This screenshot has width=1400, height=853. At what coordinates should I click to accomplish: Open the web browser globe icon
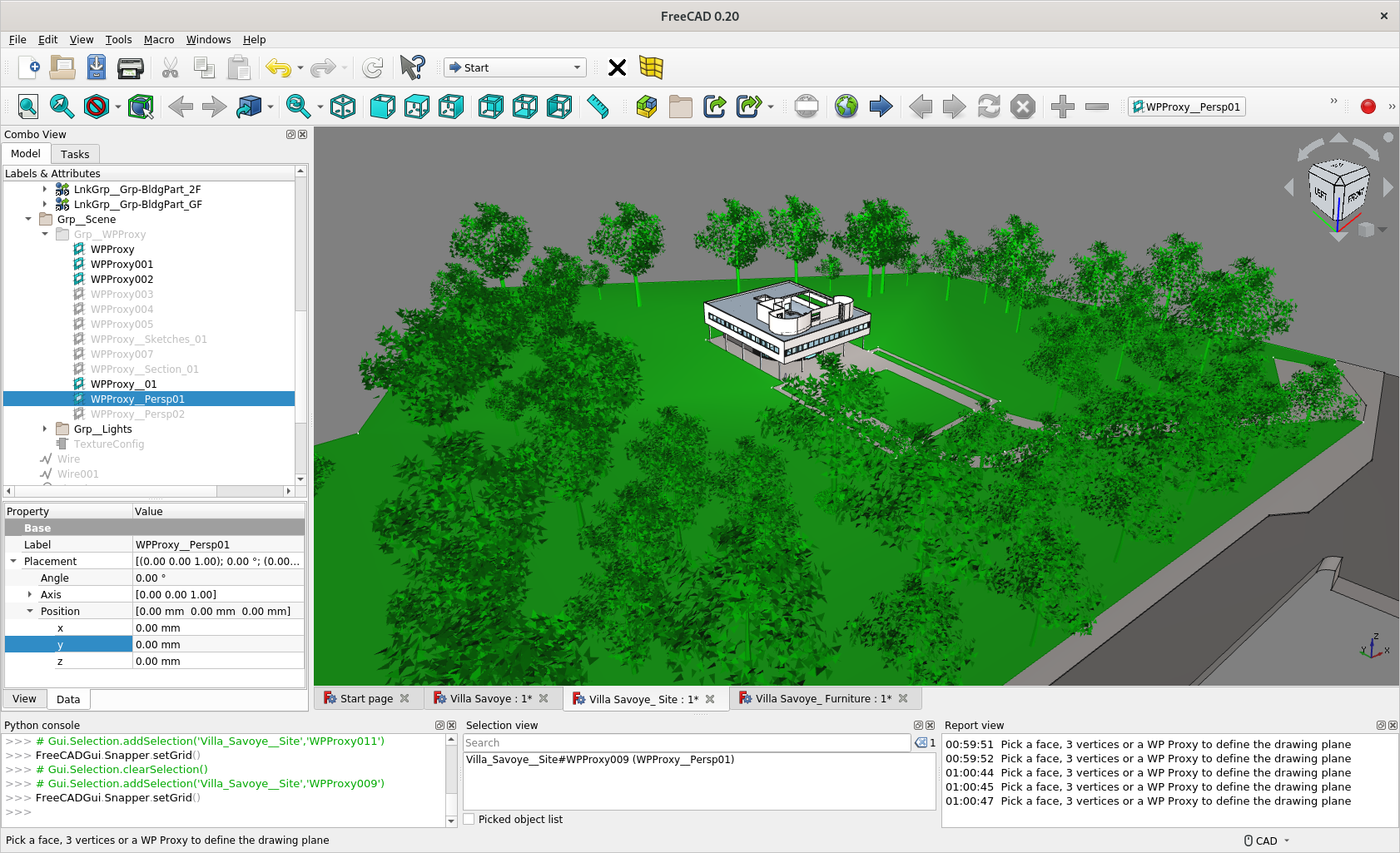(x=846, y=107)
